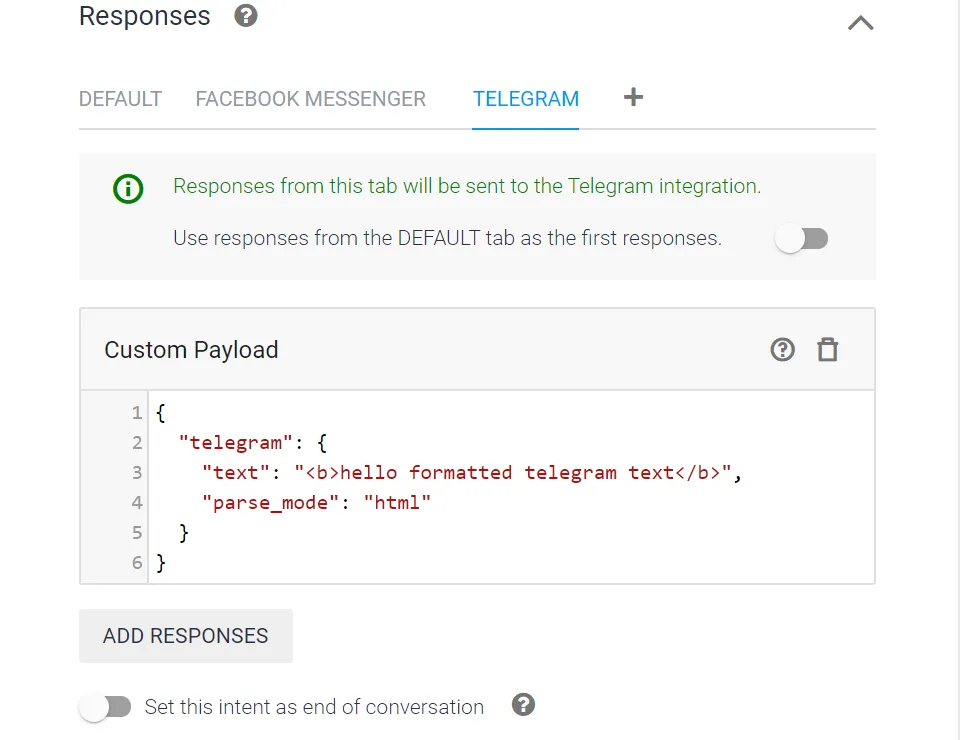Viewport: 964px width, 740px height.
Task: Place cursor on the "parse_mode" line
Action: click(320, 502)
